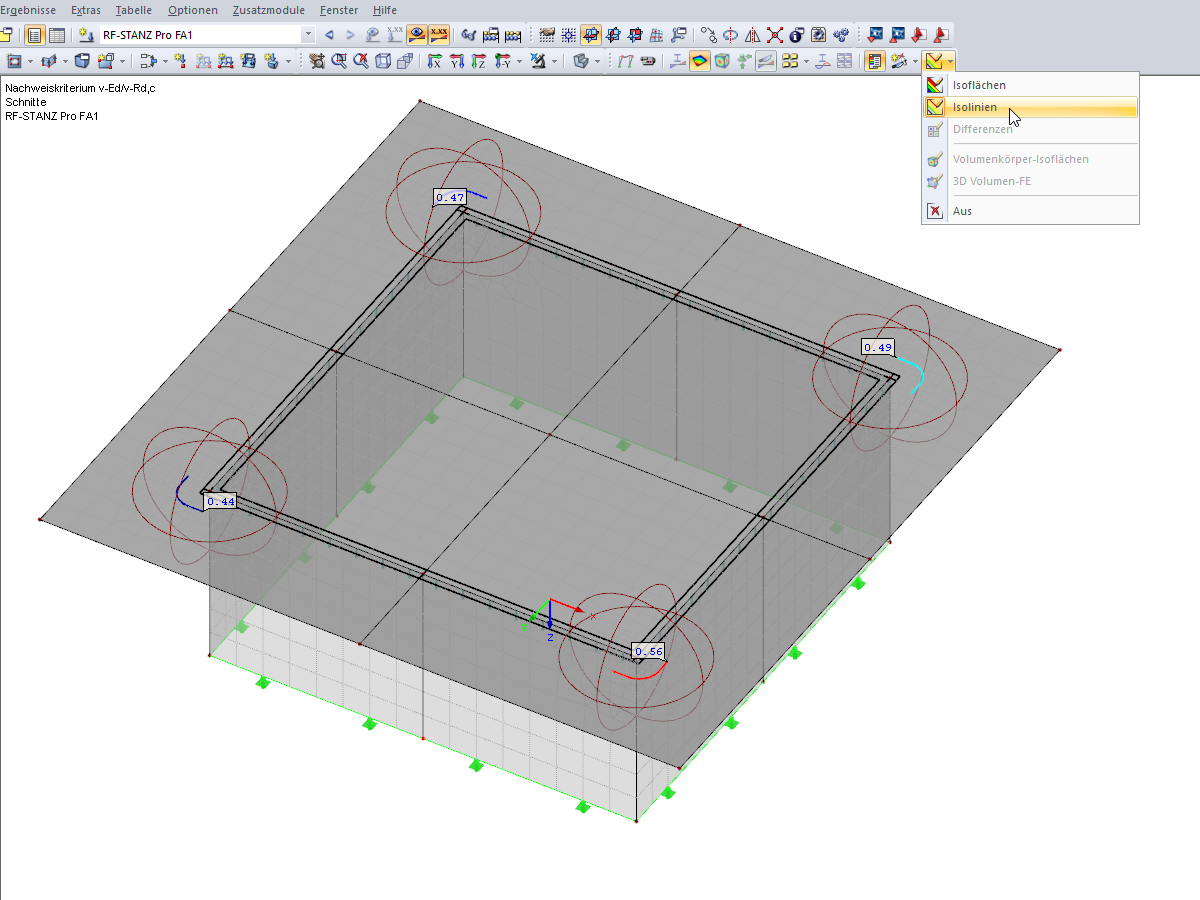
Task: Click the blue solid box icon
Action: click(82, 61)
